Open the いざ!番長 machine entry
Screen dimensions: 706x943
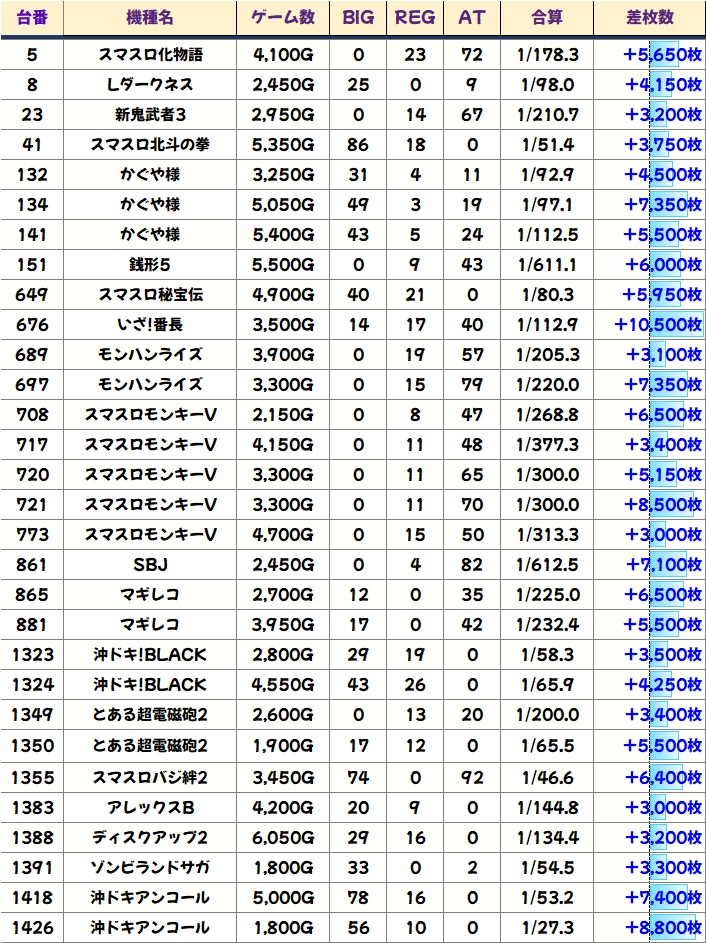pyautogui.click(x=149, y=325)
